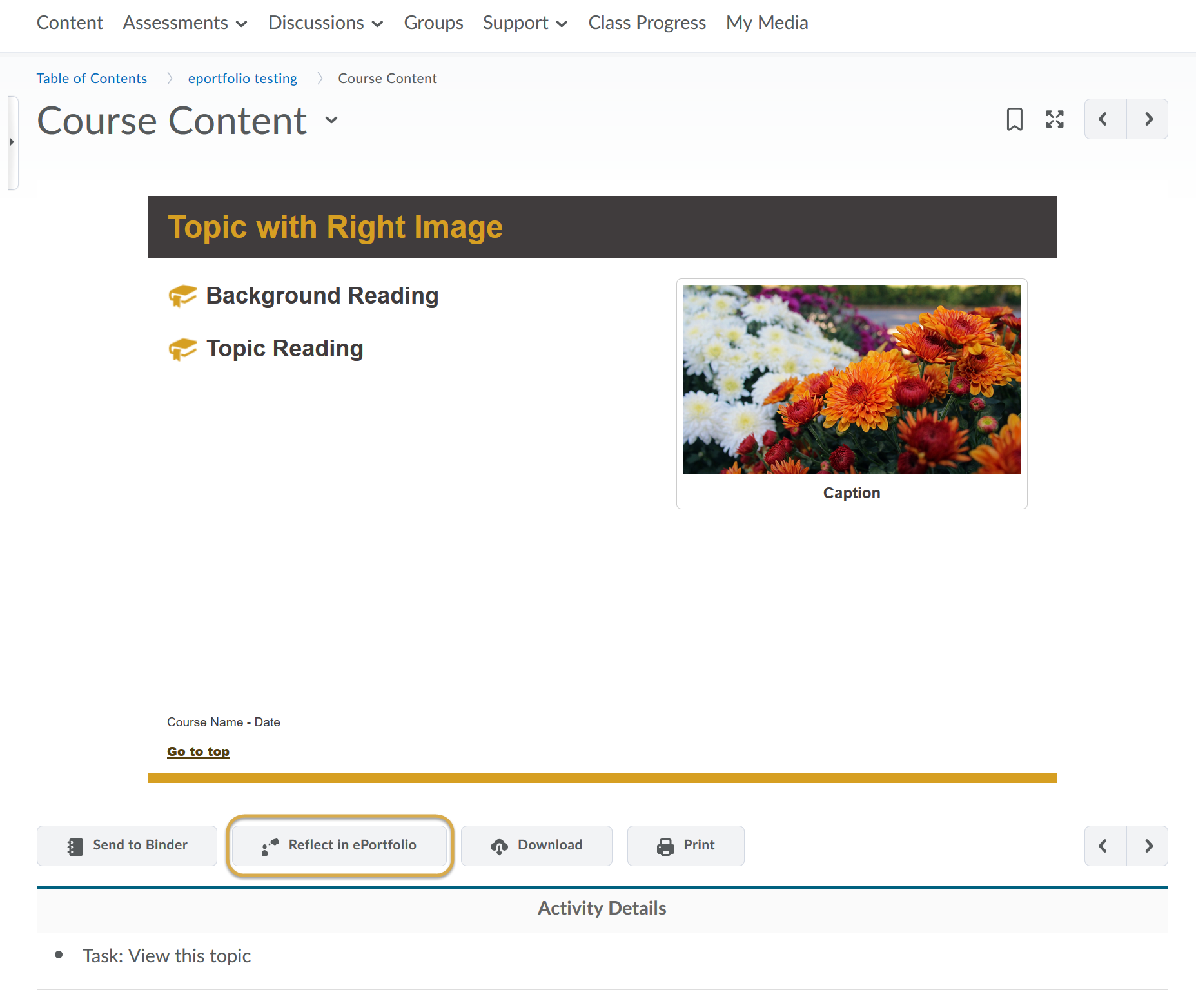Expand the Assessments menu
The width and height of the screenshot is (1196, 1008).
click(x=185, y=23)
